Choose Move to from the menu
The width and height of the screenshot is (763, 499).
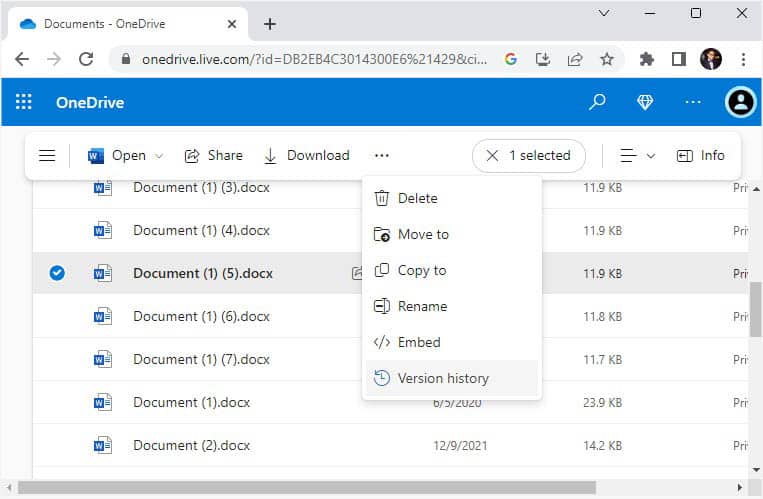452,234
